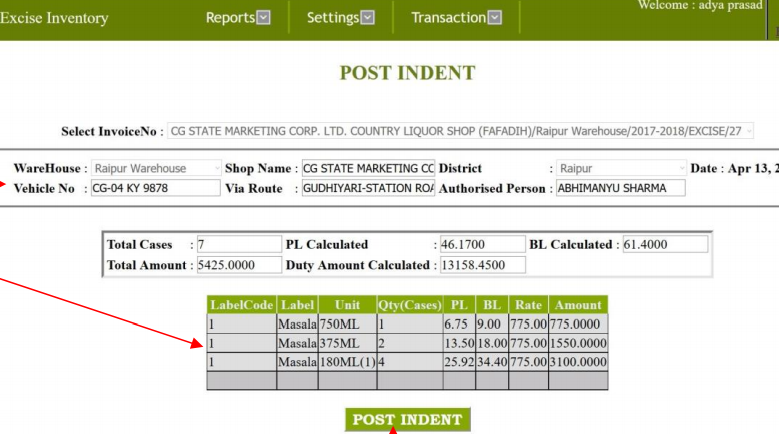The image size is (779, 434).
Task: Click the Duty Amount Calculated field
Action: tap(482, 265)
